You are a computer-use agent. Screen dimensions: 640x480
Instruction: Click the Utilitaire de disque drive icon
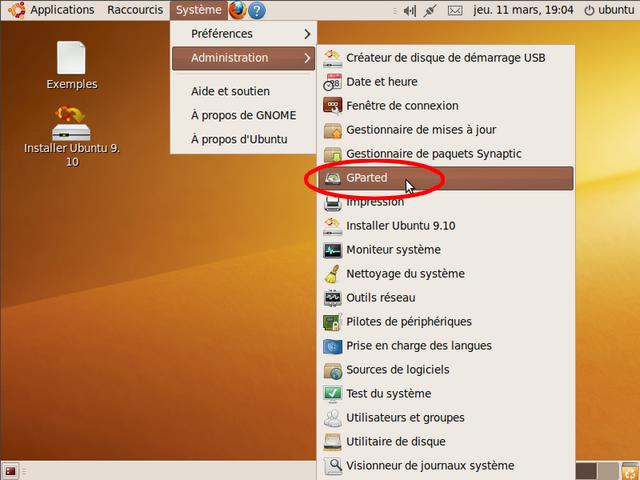pos(333,442)
